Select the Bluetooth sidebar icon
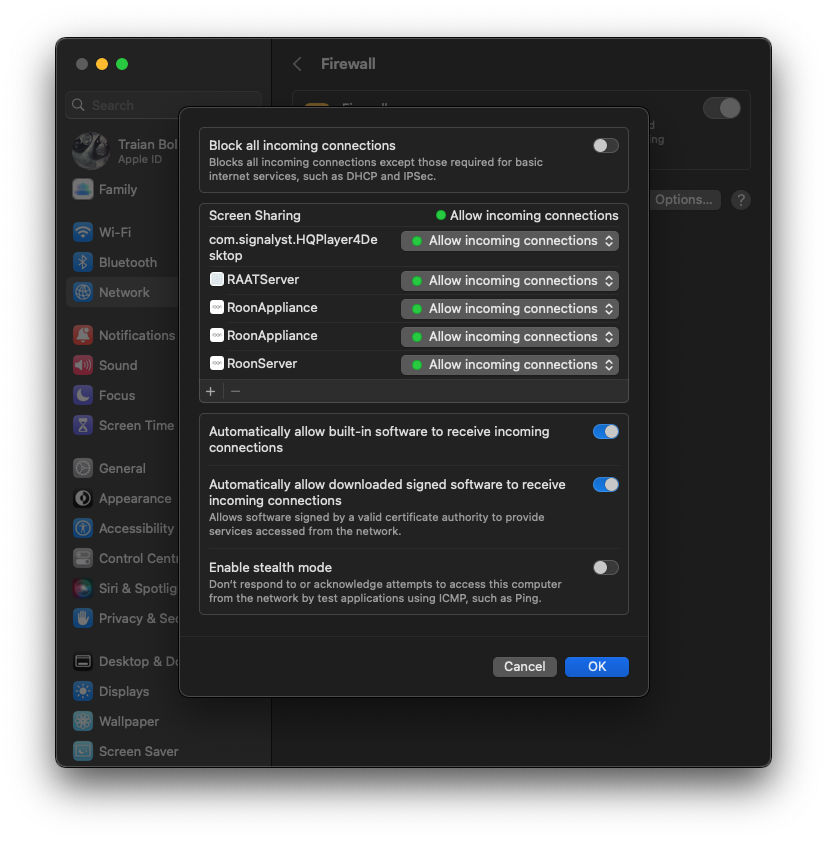 pyautogui.click(x=82, y=262)
